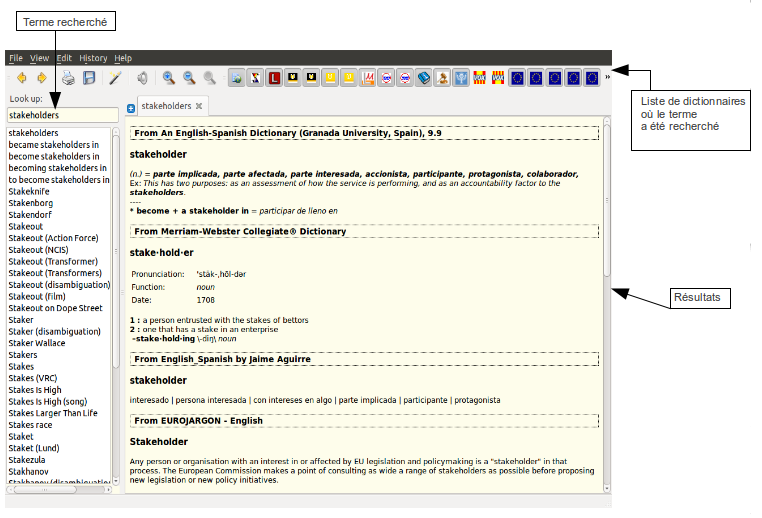Image resolution: width=762 pixels, height=518 pixels.
Task: Select 'Stakeknife' in the word list
Action: [x=29, y=191]
